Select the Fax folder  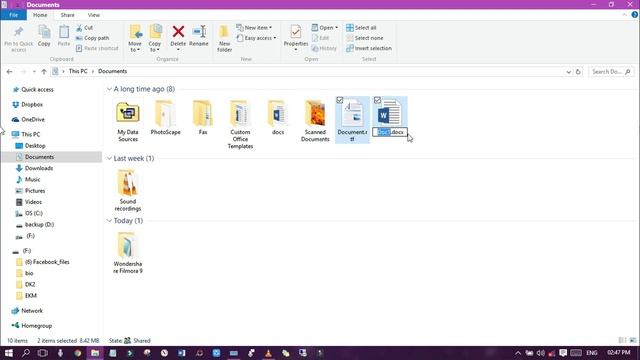[203, 118]
